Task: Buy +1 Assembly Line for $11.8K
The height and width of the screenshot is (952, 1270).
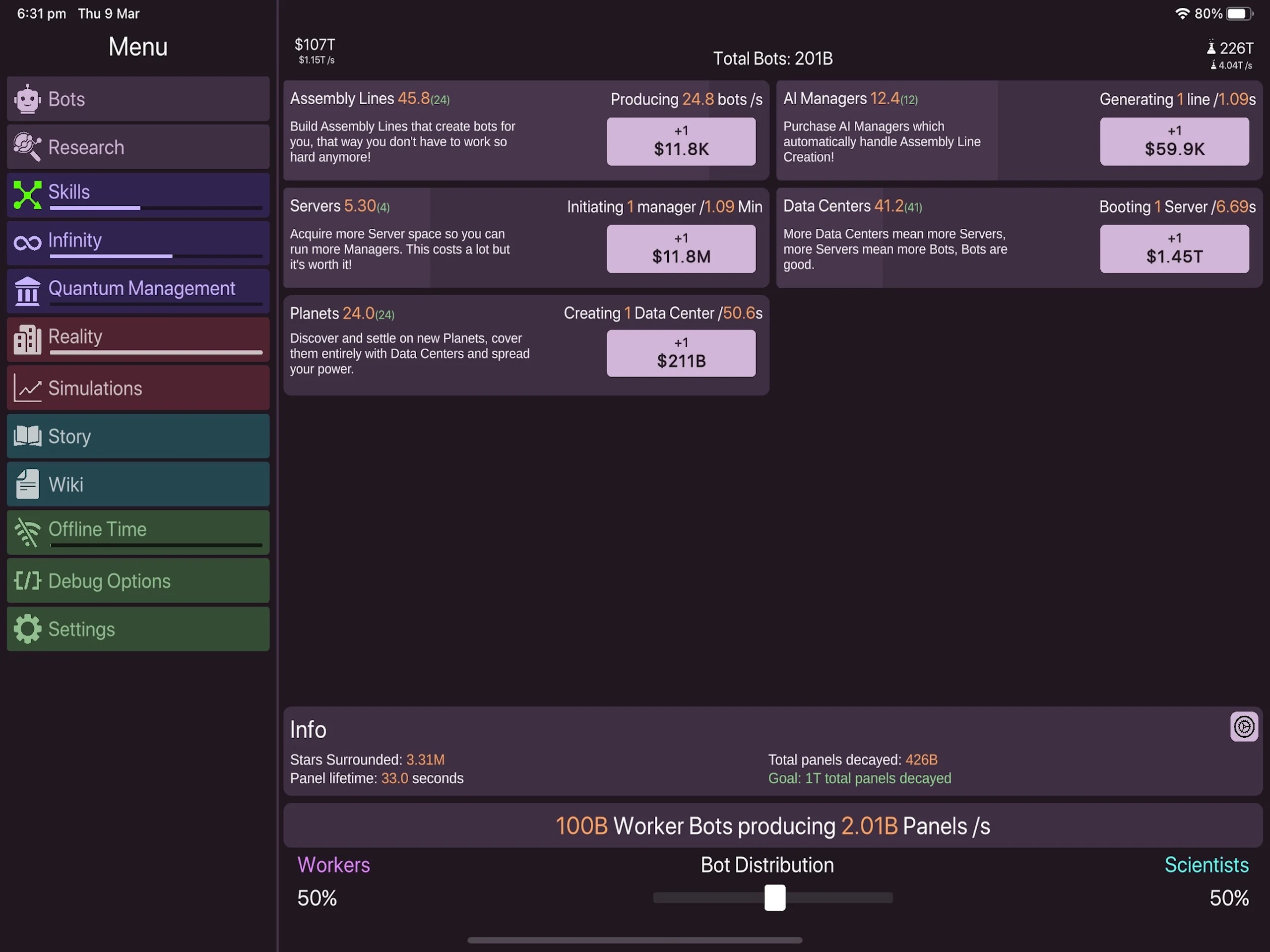Action: (680, 141)
